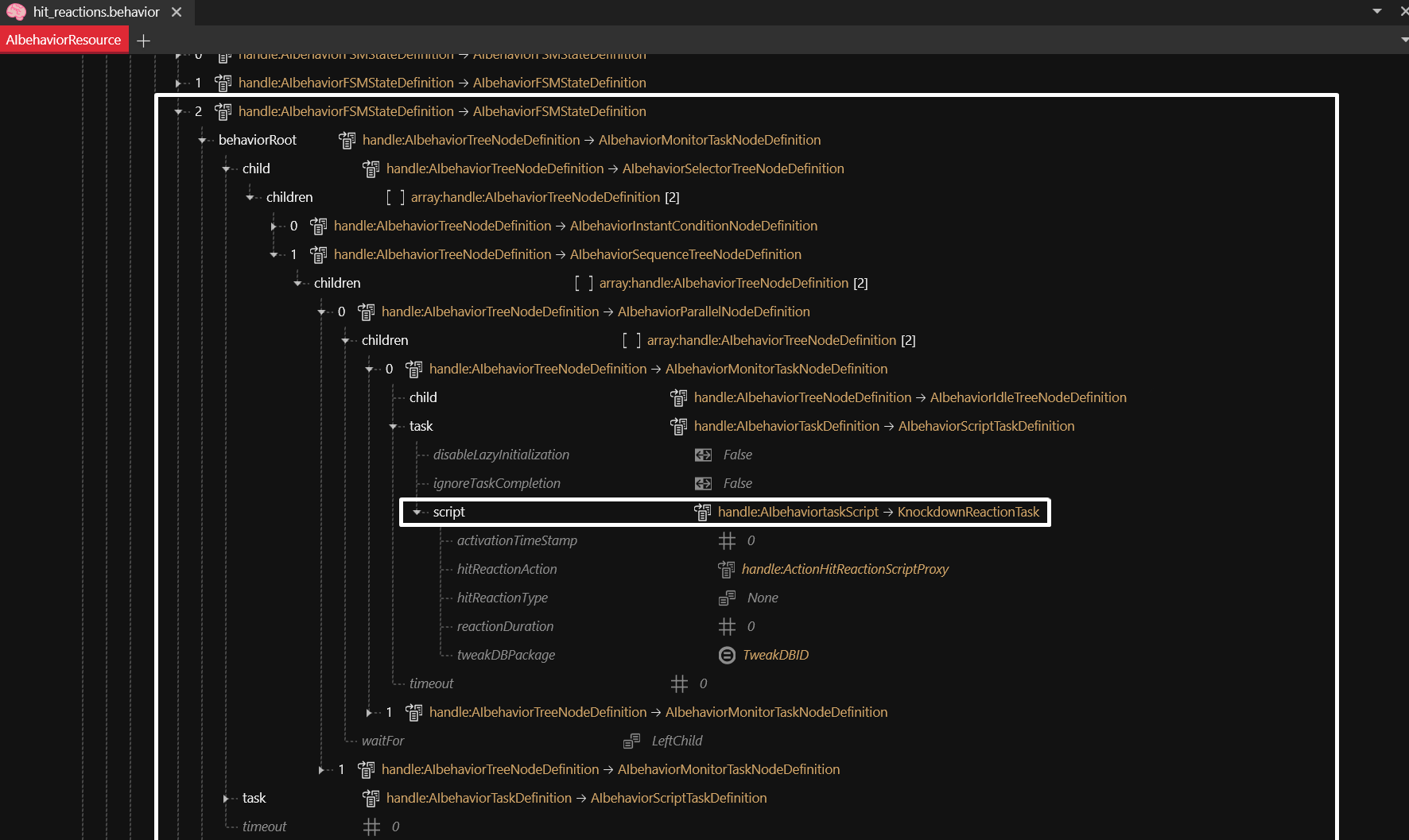Expand AIbehaviorInstantConditionNodeDefinition item 0
The height and width of the screenshot is (840, 1409).
[274, 226]
